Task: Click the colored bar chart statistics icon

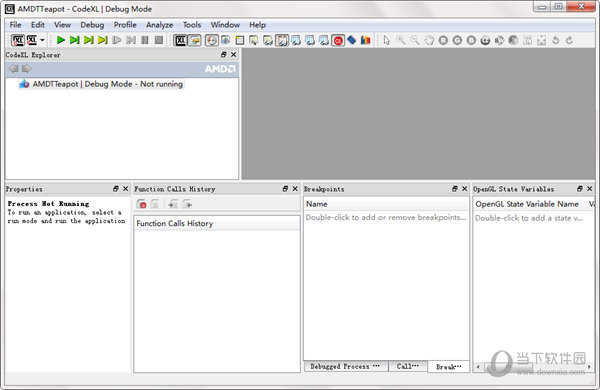Action: point(365,40)
